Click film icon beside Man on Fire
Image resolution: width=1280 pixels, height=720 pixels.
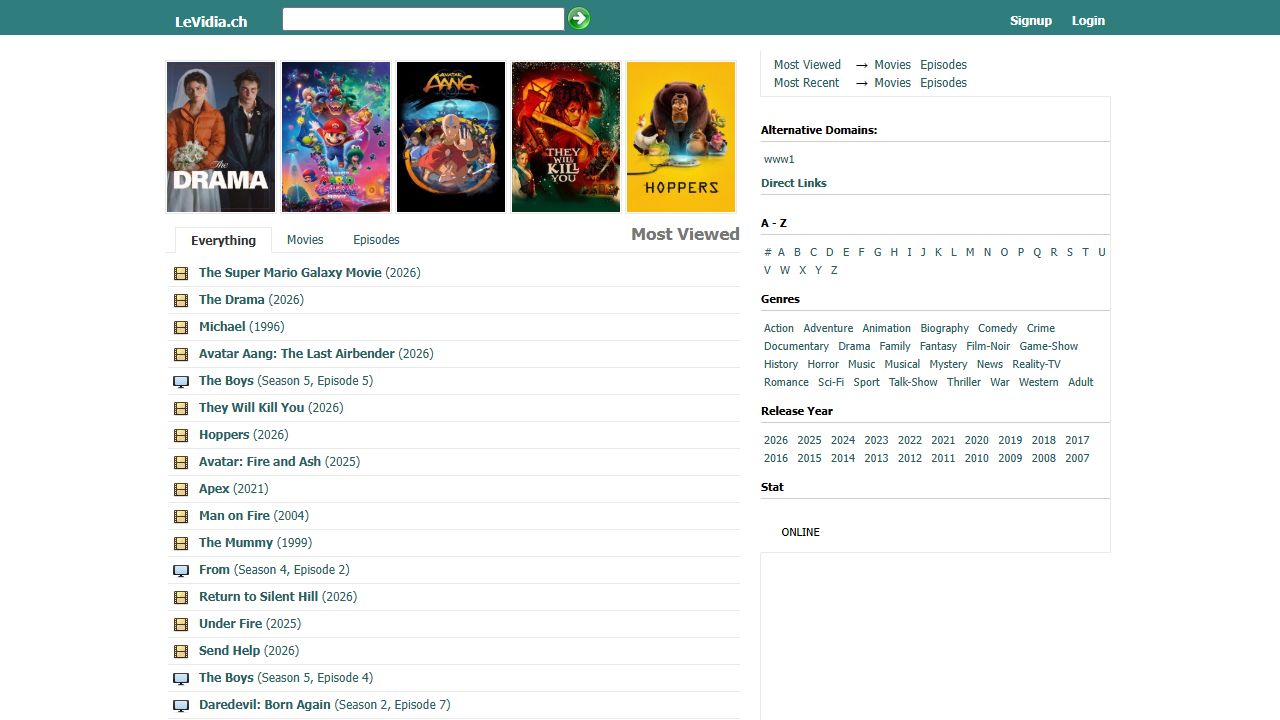coord(181,516)
